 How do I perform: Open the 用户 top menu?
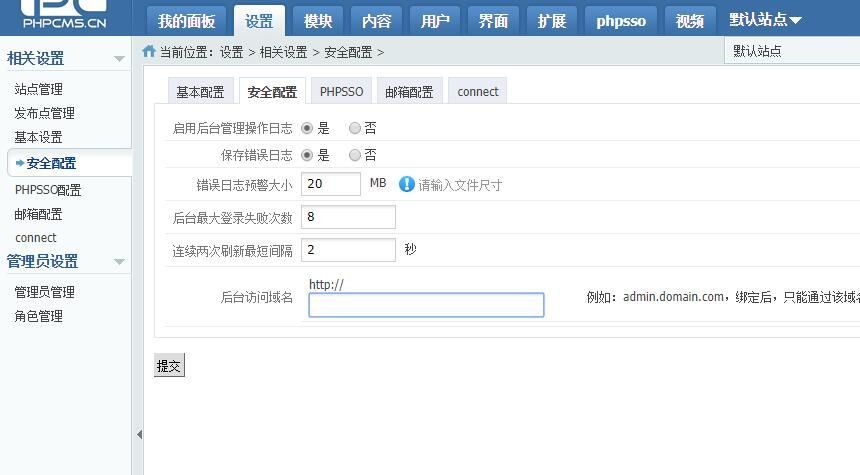(x=435, y=21)
